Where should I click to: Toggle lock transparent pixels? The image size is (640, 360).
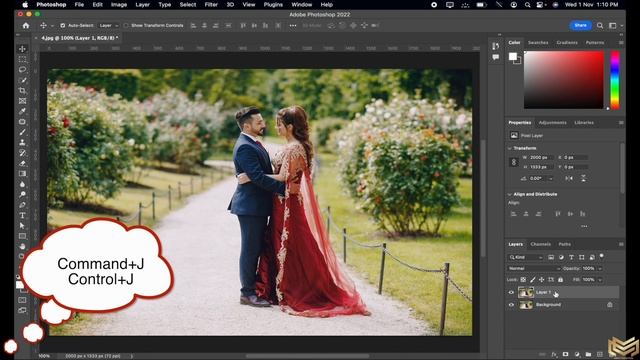523,280
